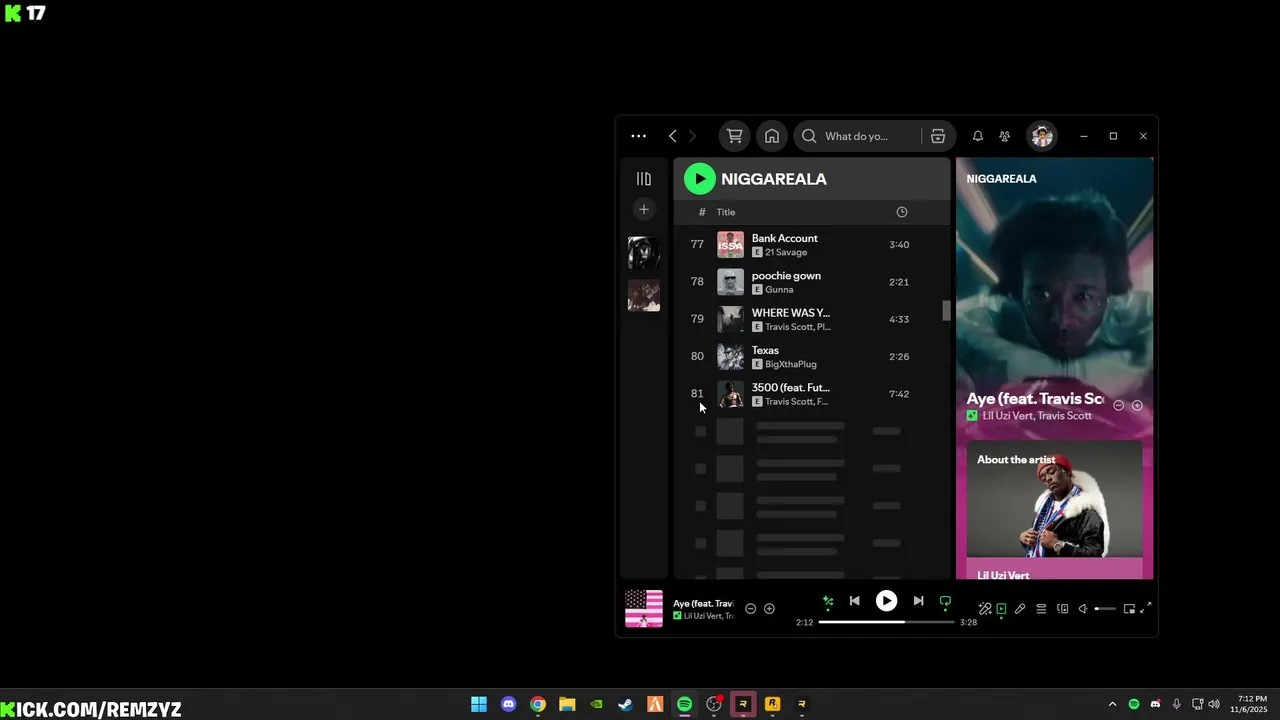
Task: Open lyrics with microphone icon
Action: [x=1020, y=608]
